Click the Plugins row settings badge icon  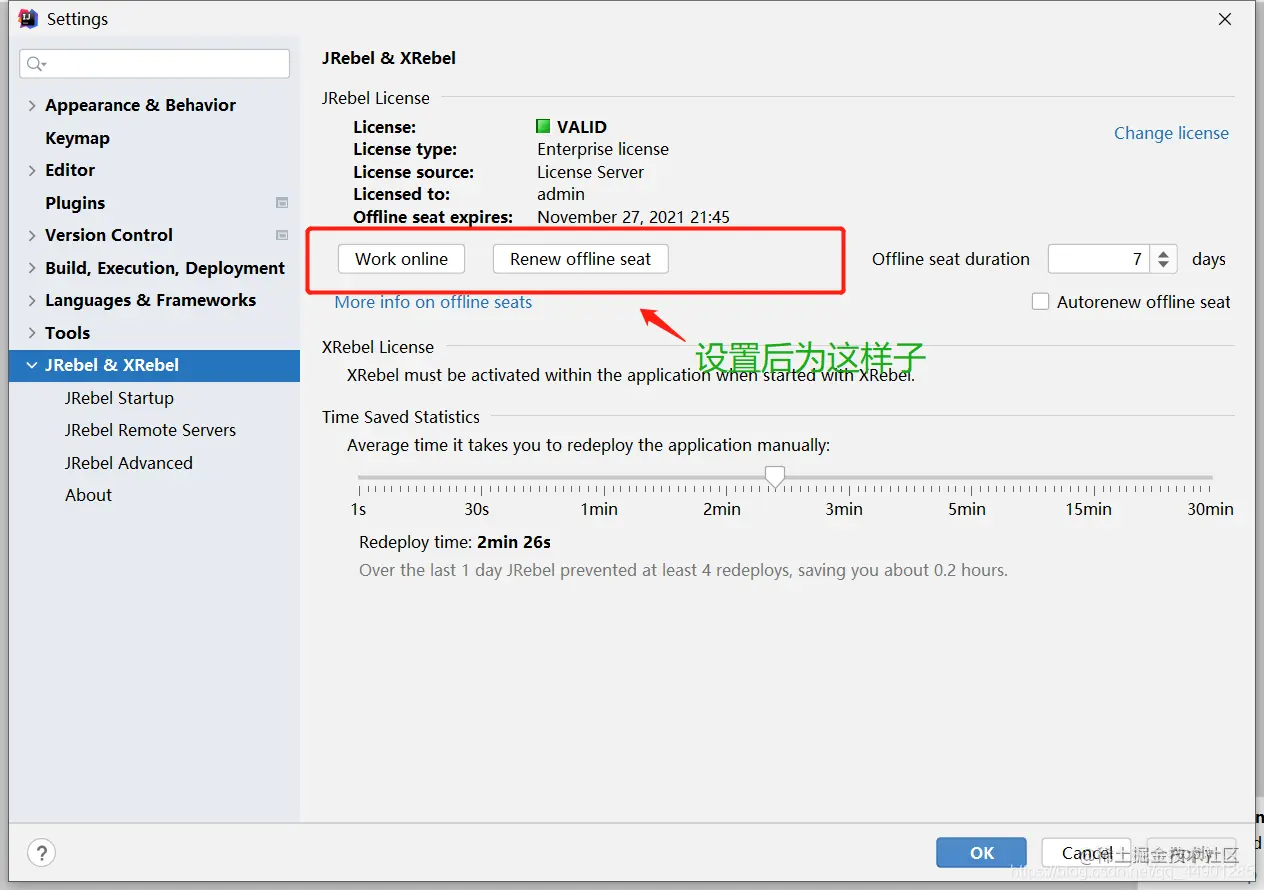tap(282, 202)
